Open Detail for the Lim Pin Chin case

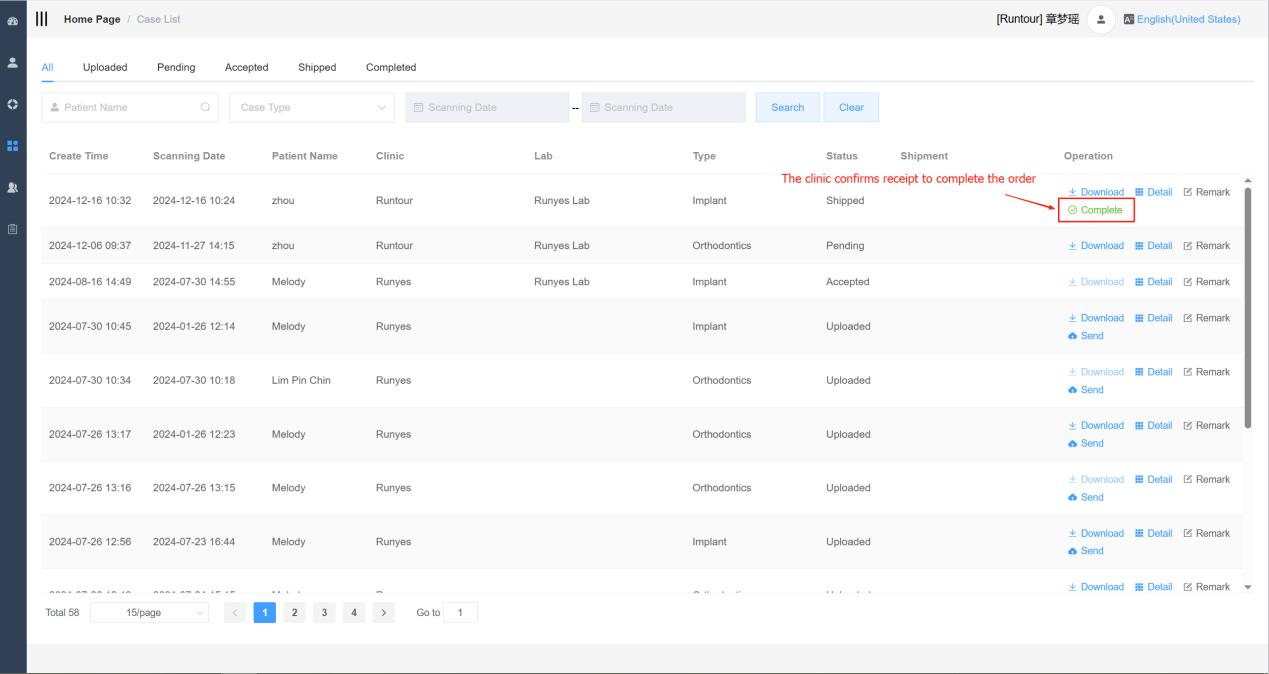tap(1154, 372)
